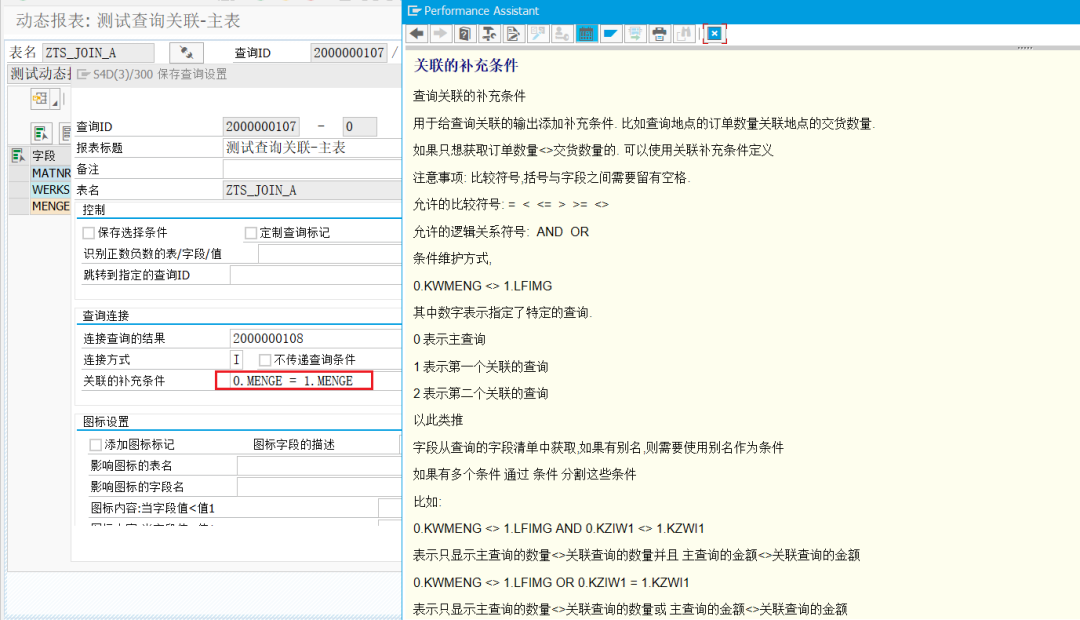Click the help line '1 表示第一个关联的查询'
Viewport: 1080px width, 620px height.
tap(481, 366)
